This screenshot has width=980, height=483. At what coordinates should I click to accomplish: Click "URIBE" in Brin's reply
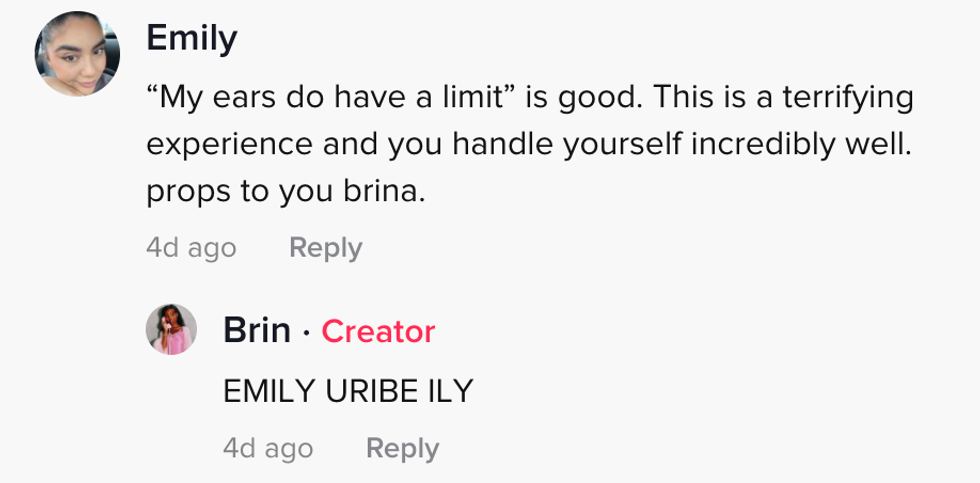[369, 391]
